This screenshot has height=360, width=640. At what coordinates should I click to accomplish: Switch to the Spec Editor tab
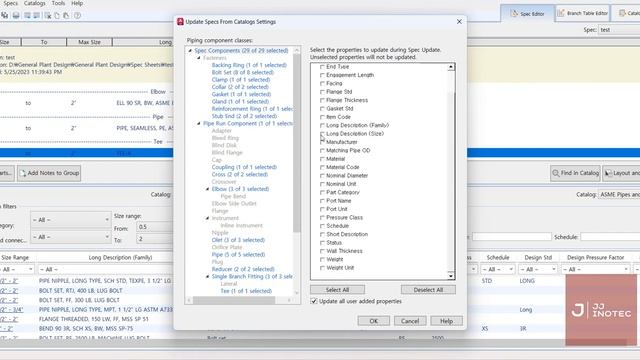tap(527, 13)
